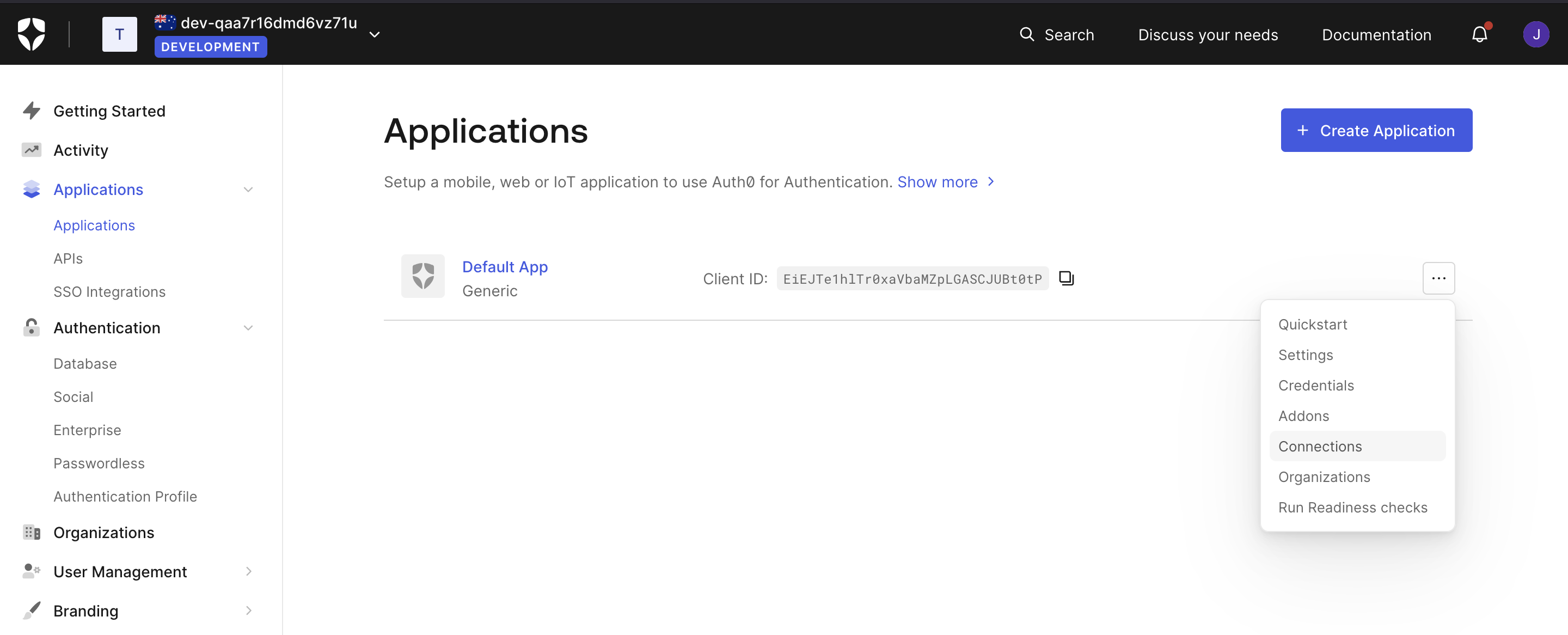
Task: Collapse the Applications sidebar section chevron
Action: click(x=248, y=190)
